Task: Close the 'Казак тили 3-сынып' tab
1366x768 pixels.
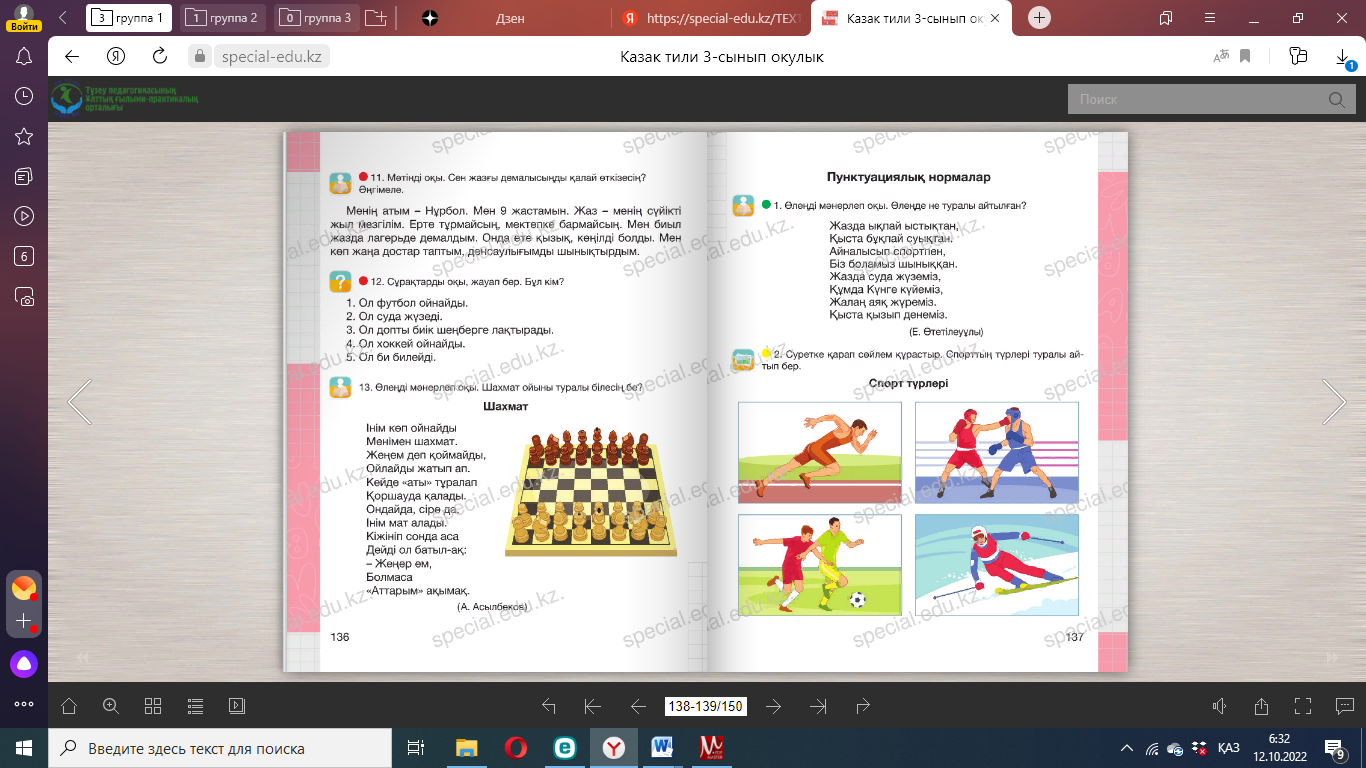Action: tap(995, 18)
